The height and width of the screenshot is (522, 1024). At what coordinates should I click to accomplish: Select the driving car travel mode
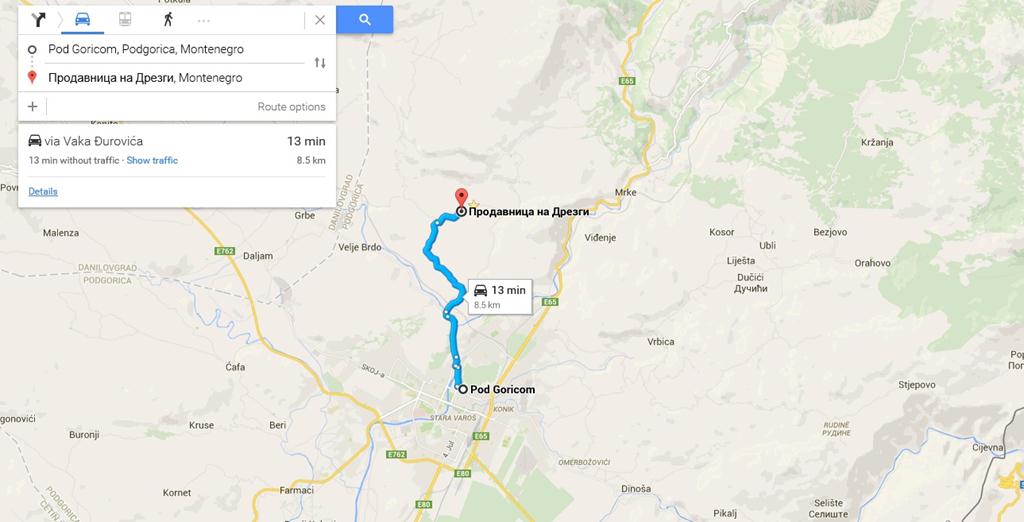pyautogui.click(x=82, y=20)
